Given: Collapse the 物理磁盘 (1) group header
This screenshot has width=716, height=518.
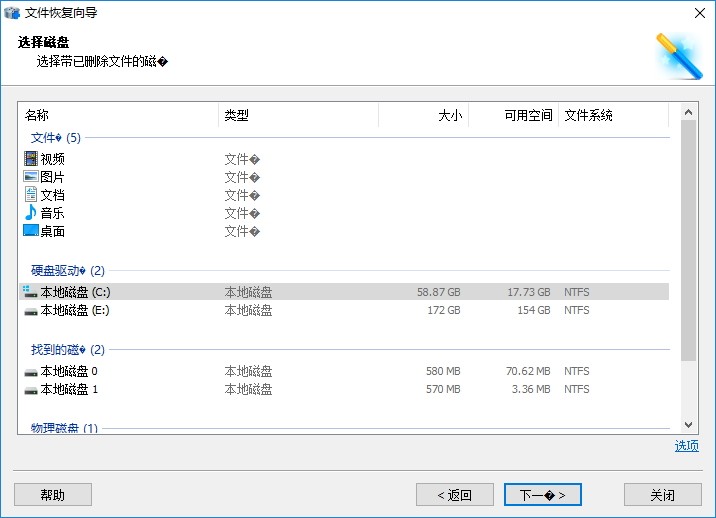Looking at the screenshot, I should tap(64, 428).
